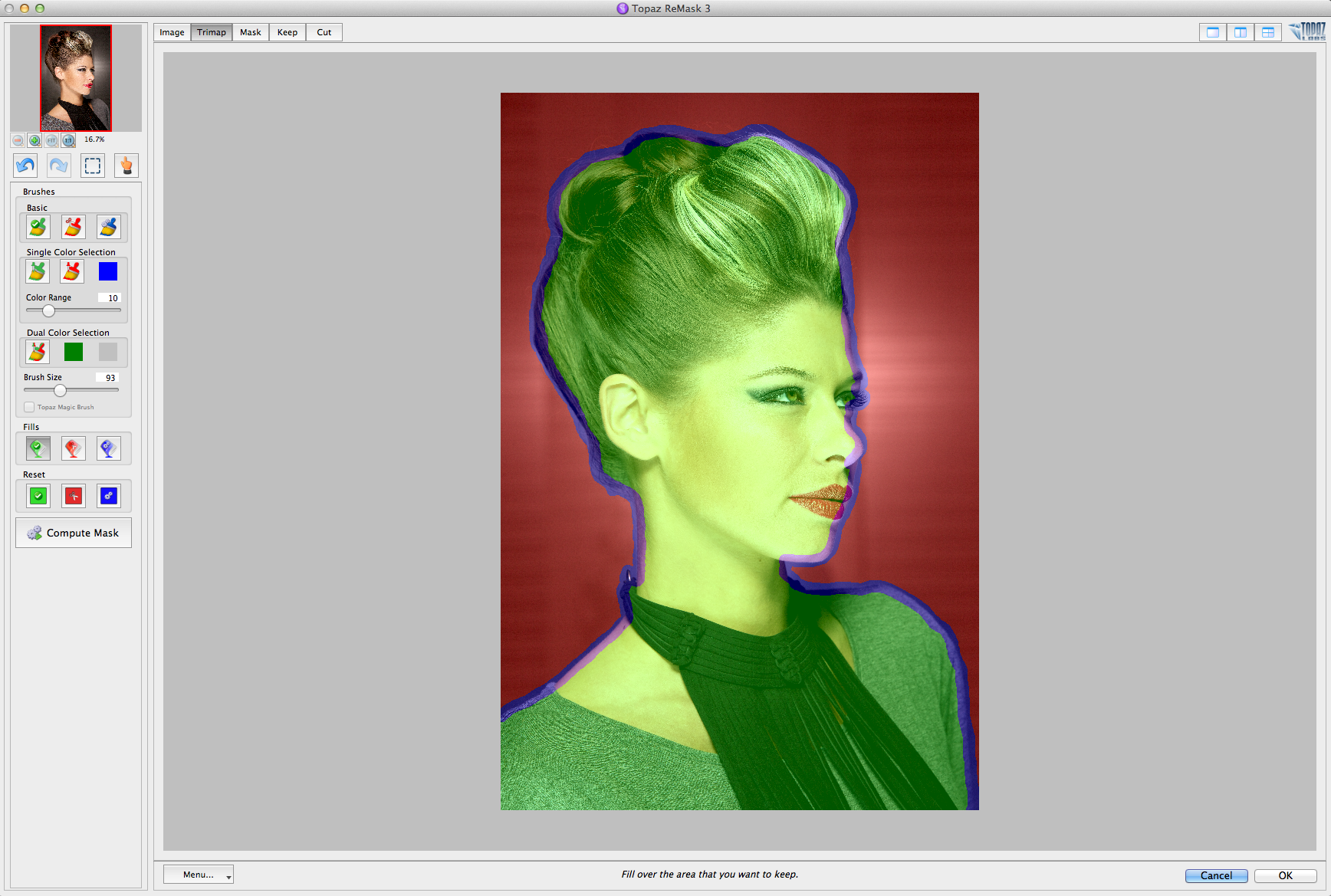Enable the Topaz Magic Brush checkbox

[x=29, y=407]
